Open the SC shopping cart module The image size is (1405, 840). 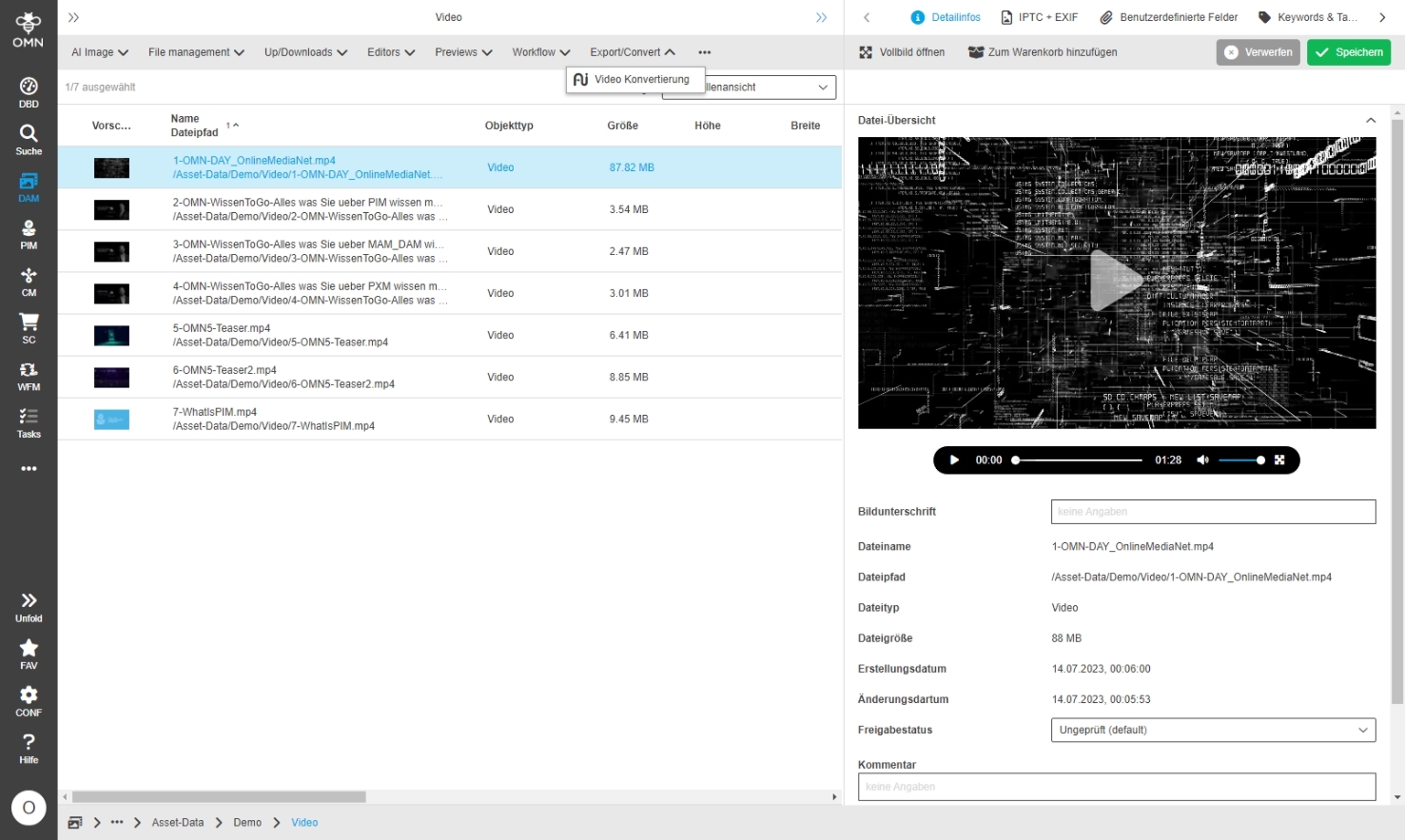(x=29, y=328)
